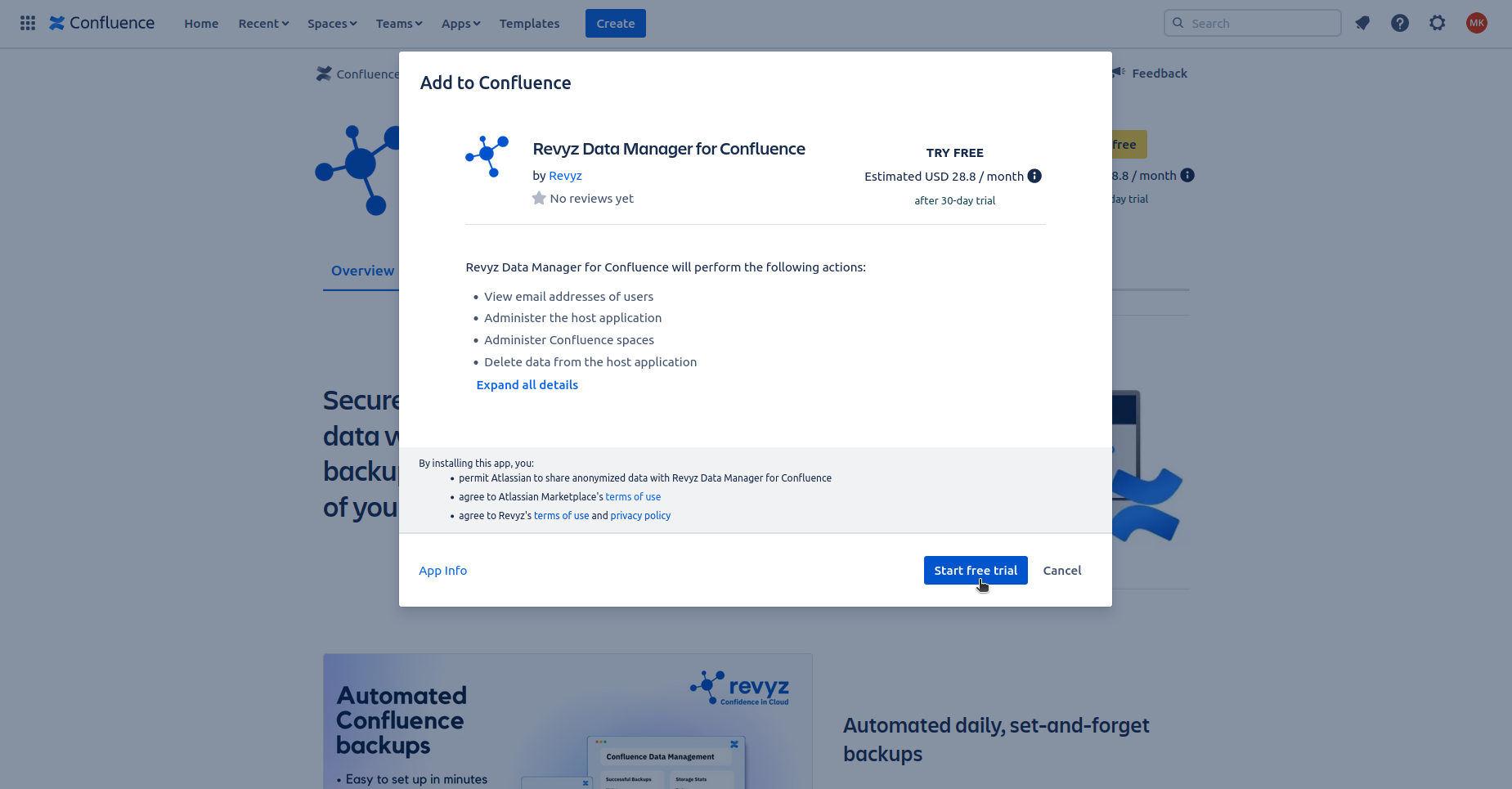The width and height of the screenshot is (1512, 789).
Task: Open the Templates menu item
Action: [529, 24]
